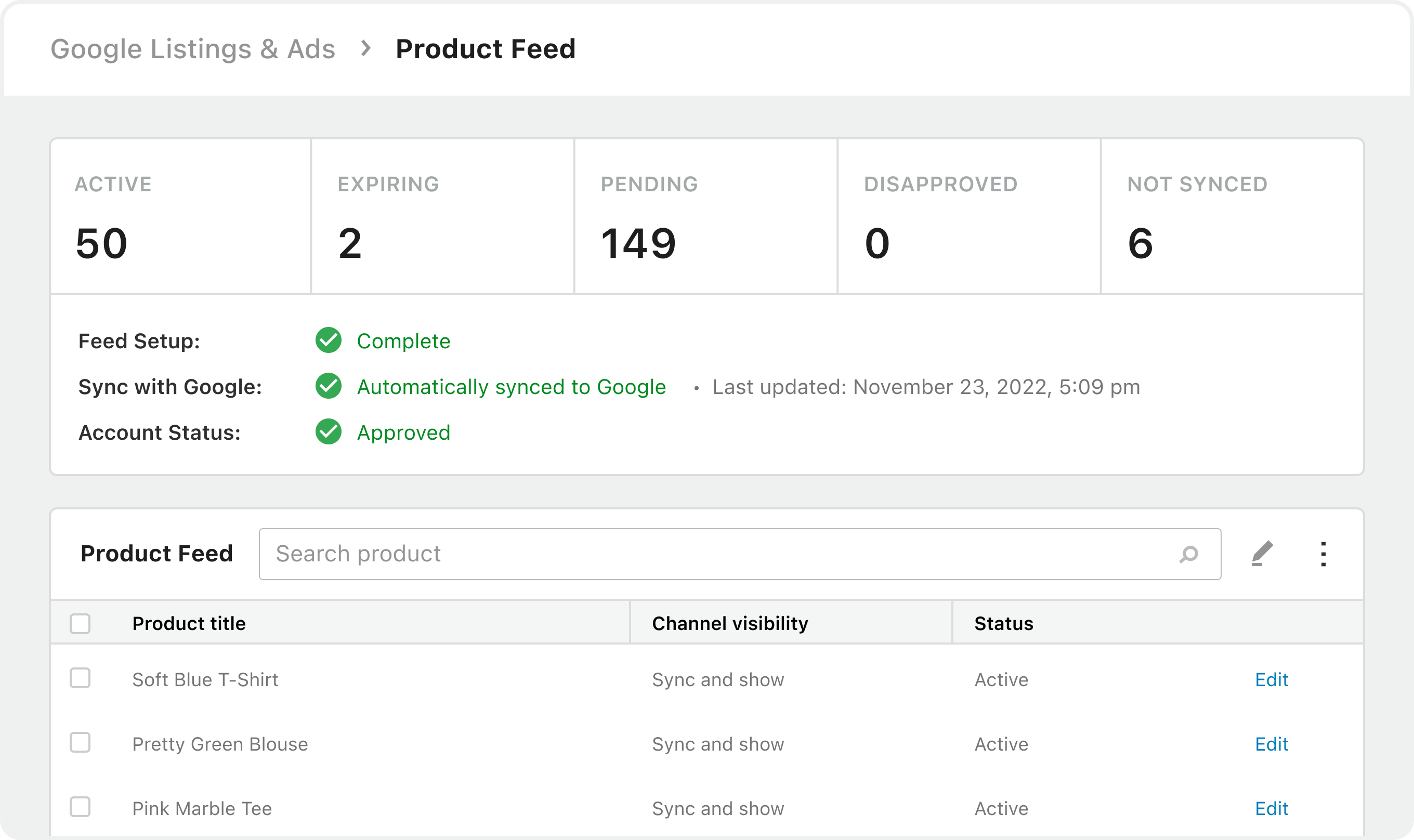Click the Sync with Google checkmark icon
This screenshot has width=1414, height=840.
329,387
